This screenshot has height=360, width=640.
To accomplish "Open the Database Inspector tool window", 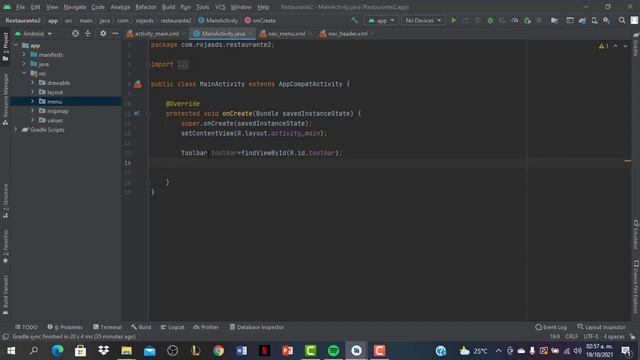I will point(257,327).
